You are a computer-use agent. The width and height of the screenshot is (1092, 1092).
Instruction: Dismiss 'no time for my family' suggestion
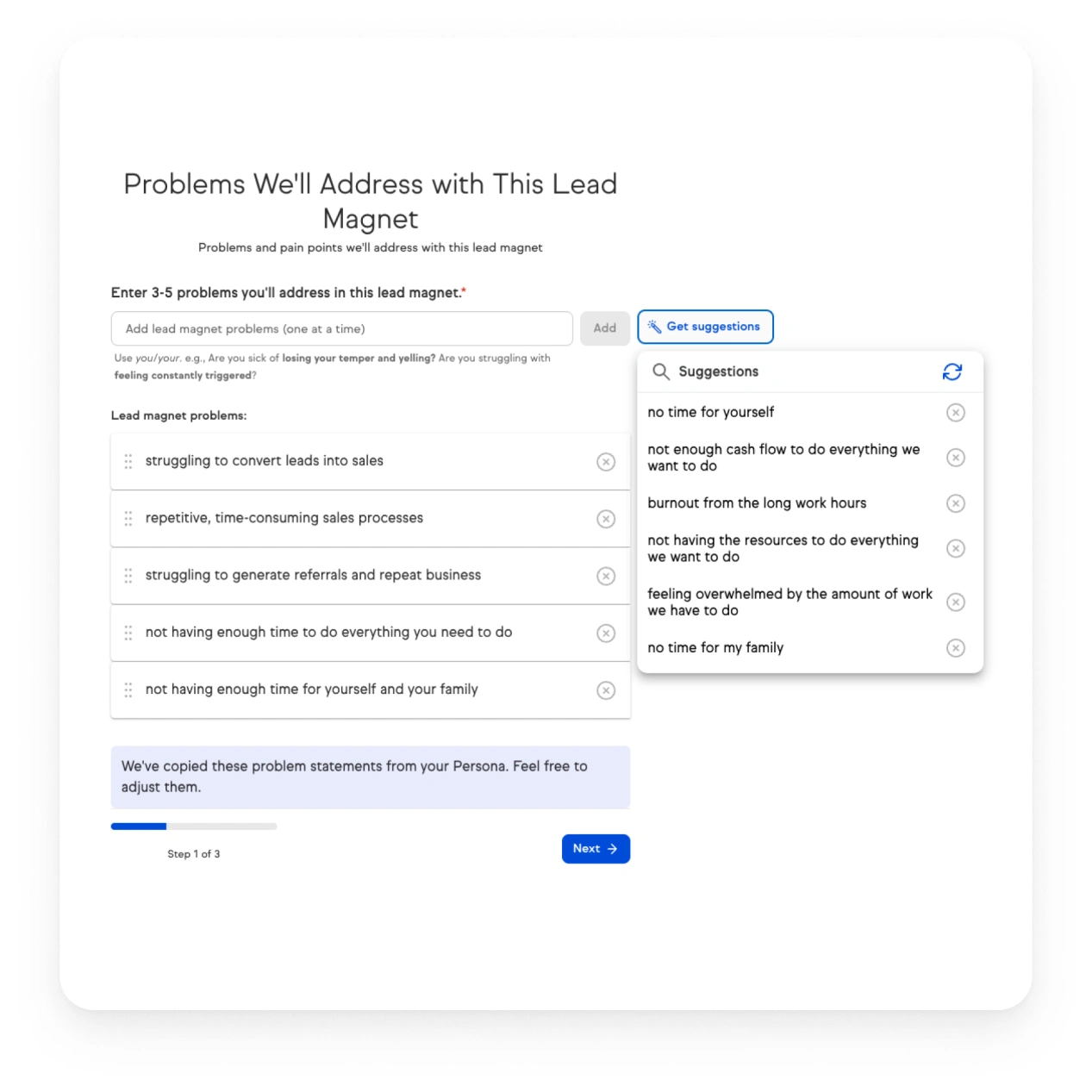955,648
